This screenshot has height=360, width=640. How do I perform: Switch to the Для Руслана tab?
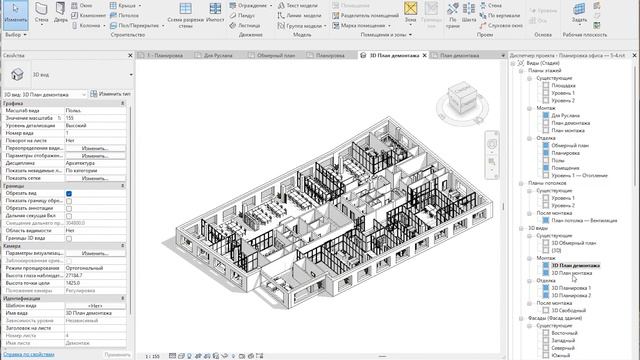218,56
